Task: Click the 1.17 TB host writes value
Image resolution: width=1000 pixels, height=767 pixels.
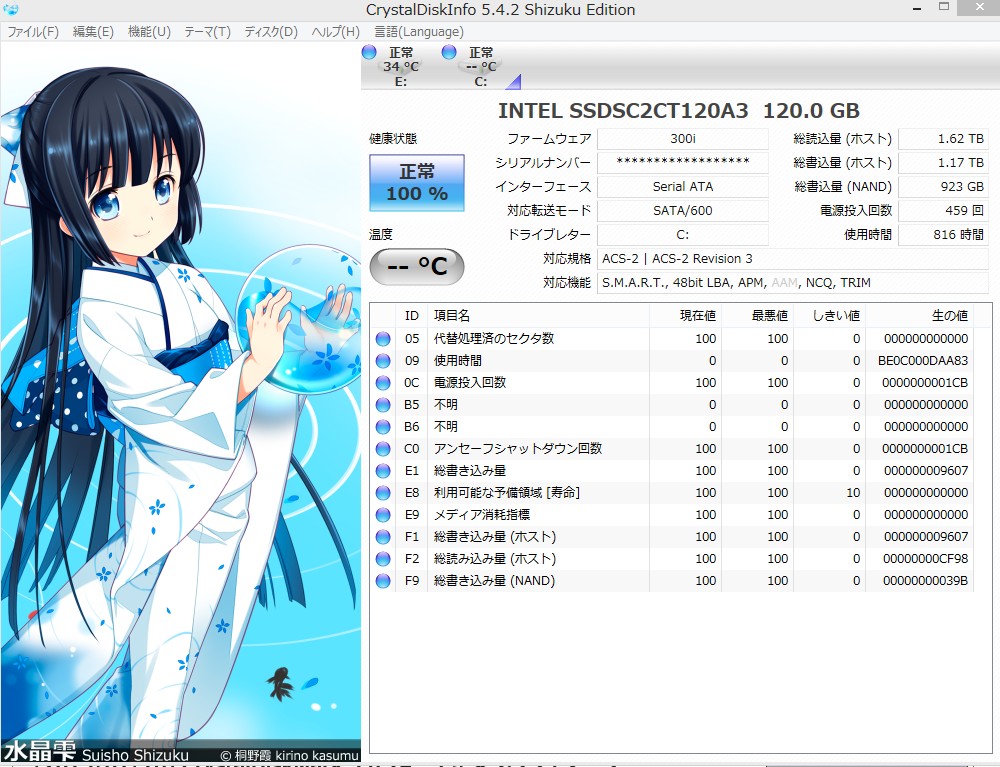Action: coord(943,163)
